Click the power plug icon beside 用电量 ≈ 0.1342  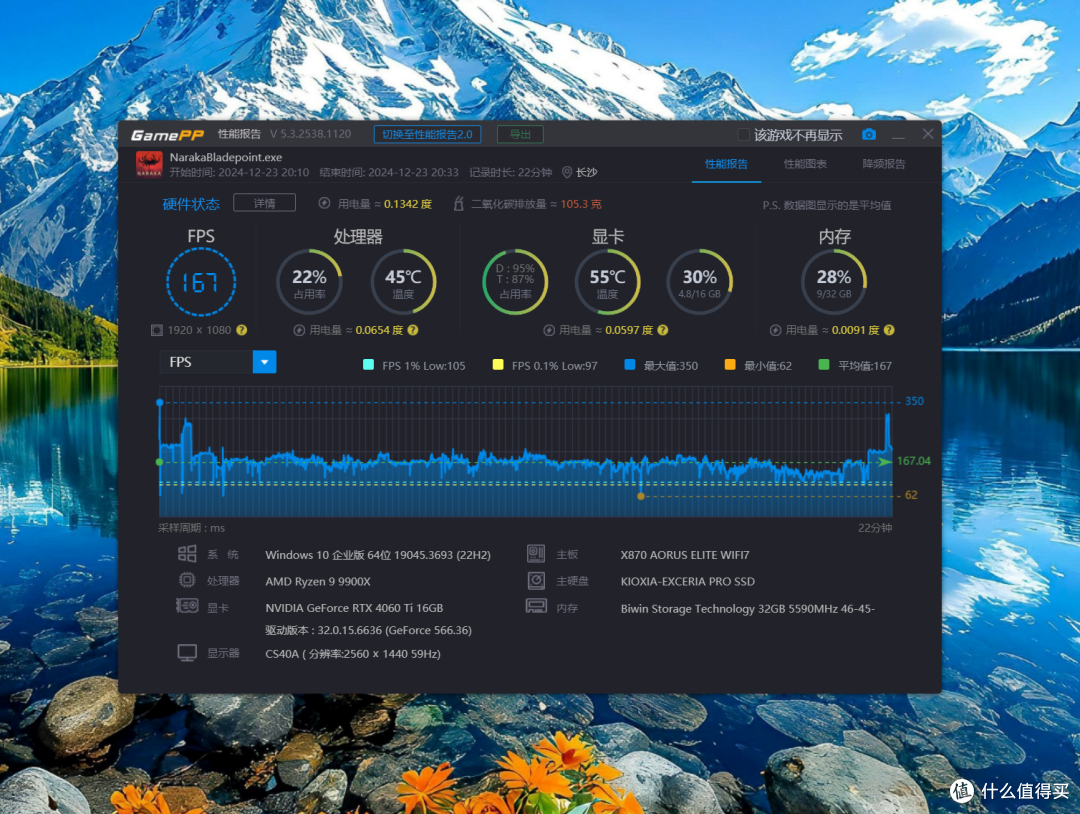(x=324, y=203)
